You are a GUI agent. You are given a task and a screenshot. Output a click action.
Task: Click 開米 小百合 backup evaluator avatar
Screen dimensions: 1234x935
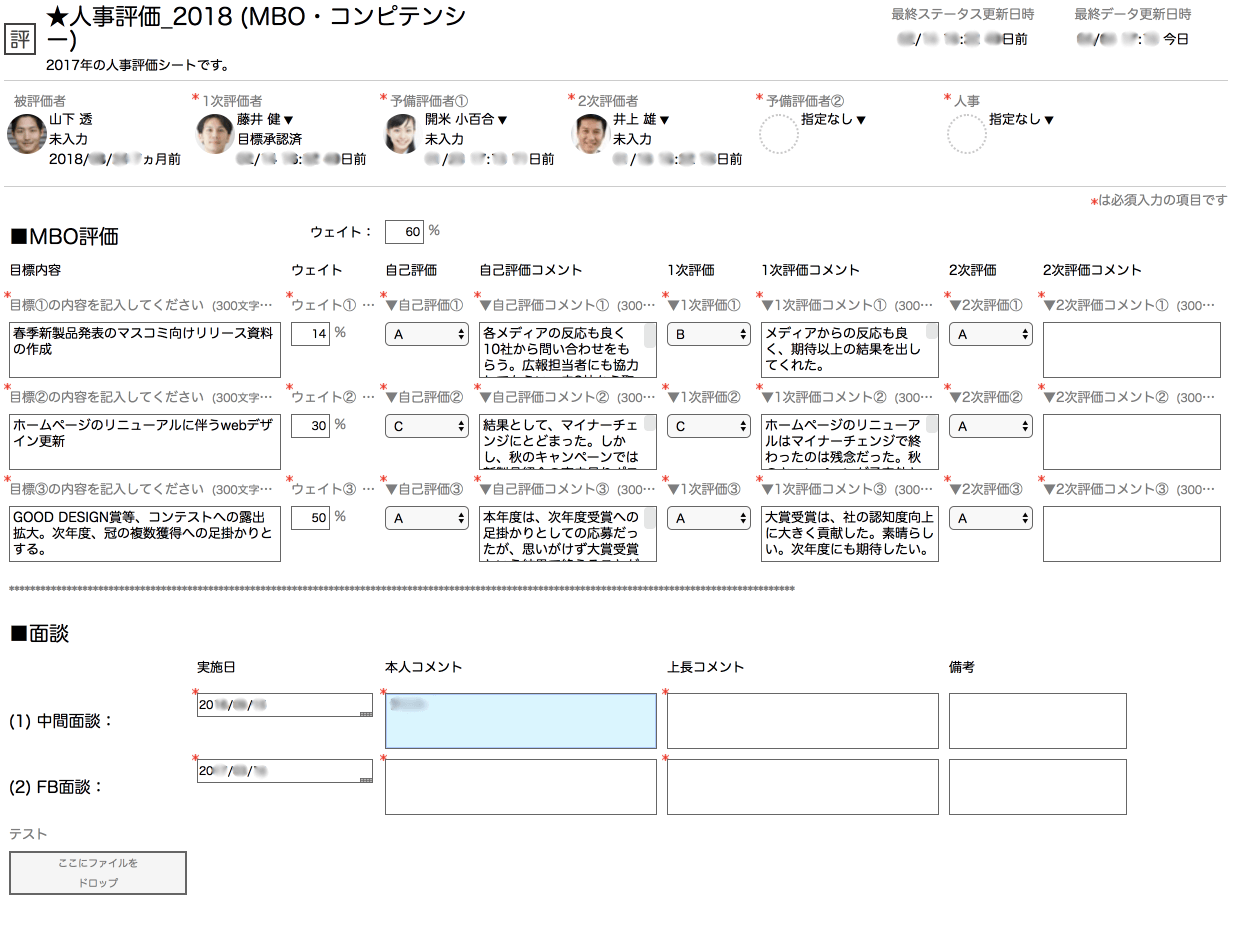(x=403, y=134)
